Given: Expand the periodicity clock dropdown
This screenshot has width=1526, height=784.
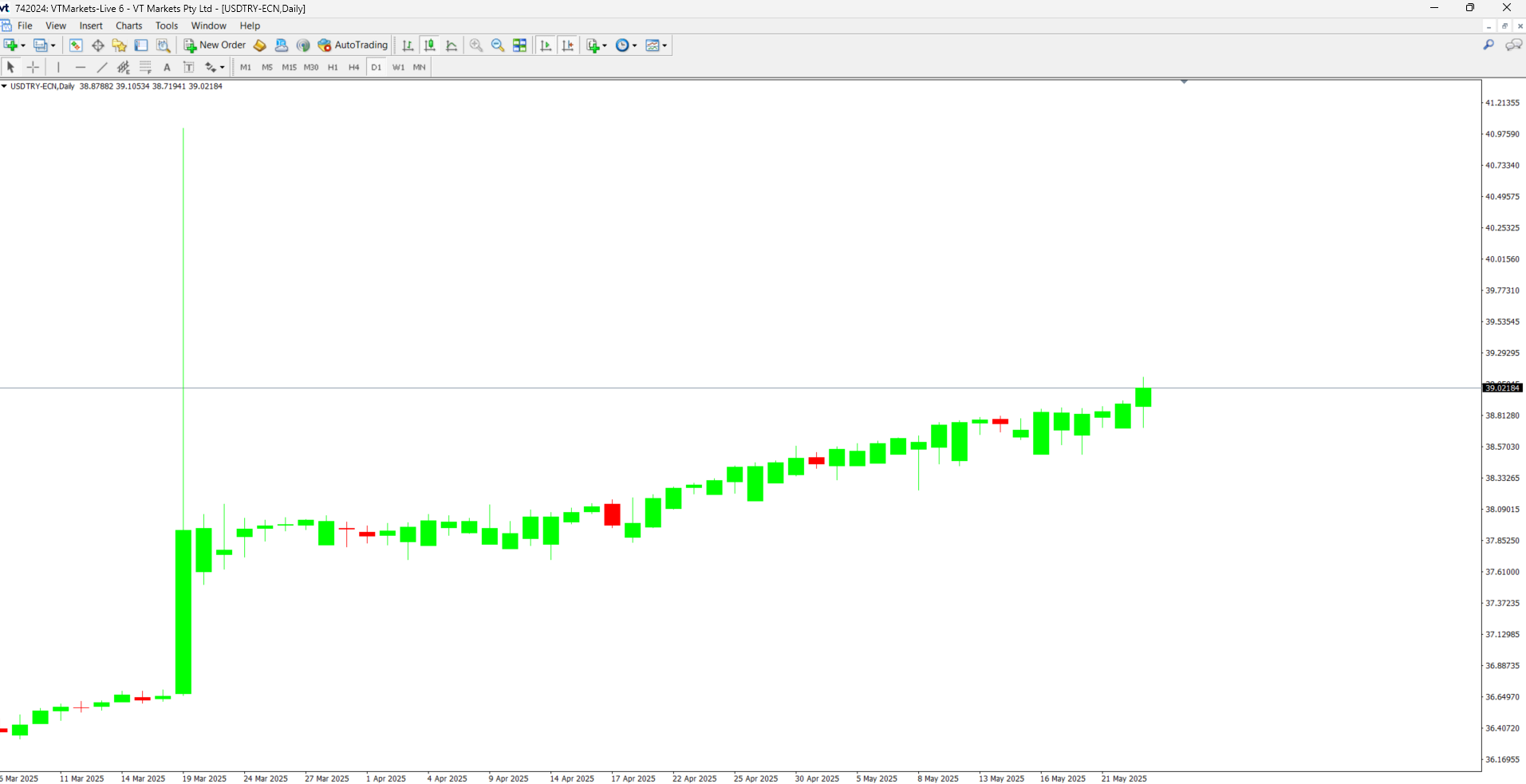Looking at the screenshot, I should (634, 45).
